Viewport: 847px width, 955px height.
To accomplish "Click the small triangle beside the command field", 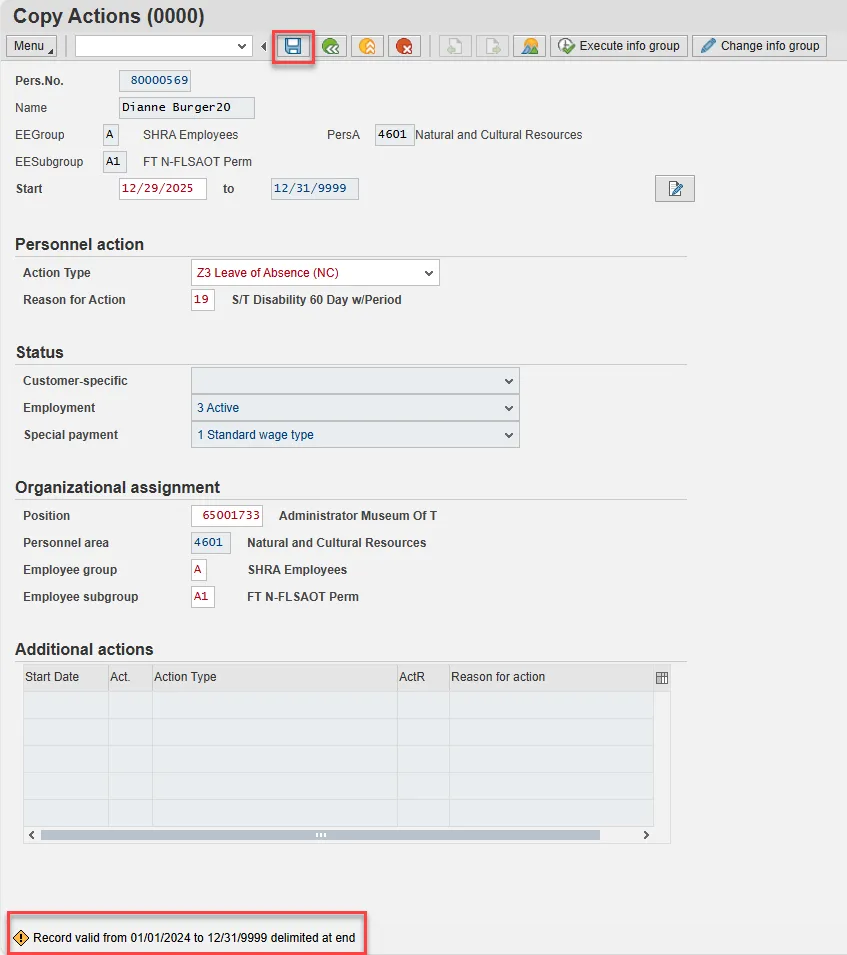I will coord(264,46).
